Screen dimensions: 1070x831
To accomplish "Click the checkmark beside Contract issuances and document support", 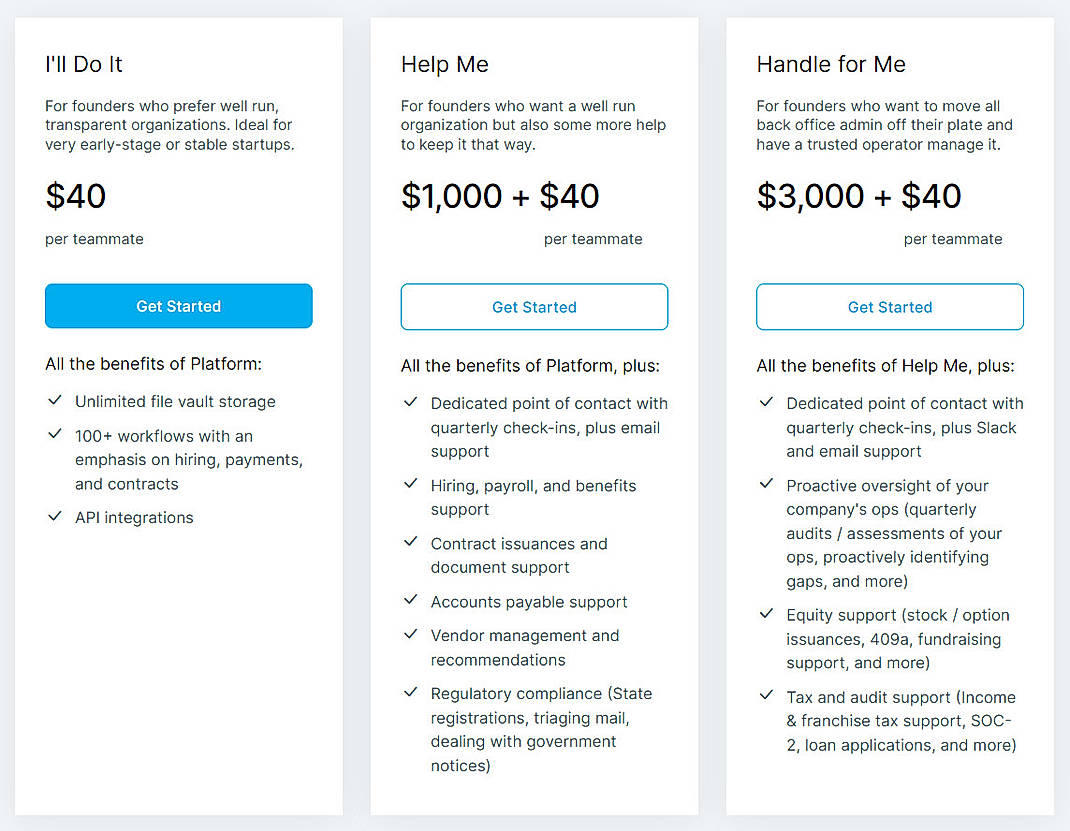I will point(411,542).
